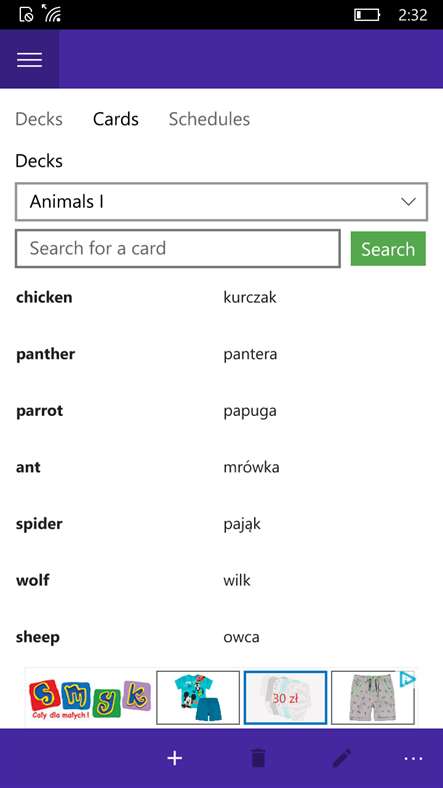Select the spider card row

click(x=222, y=524)
